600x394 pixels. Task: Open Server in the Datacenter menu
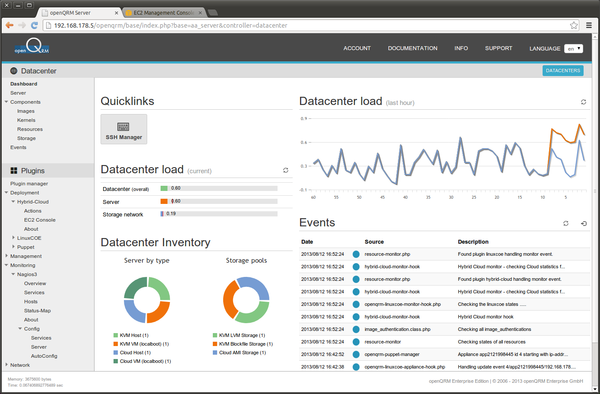18,93
